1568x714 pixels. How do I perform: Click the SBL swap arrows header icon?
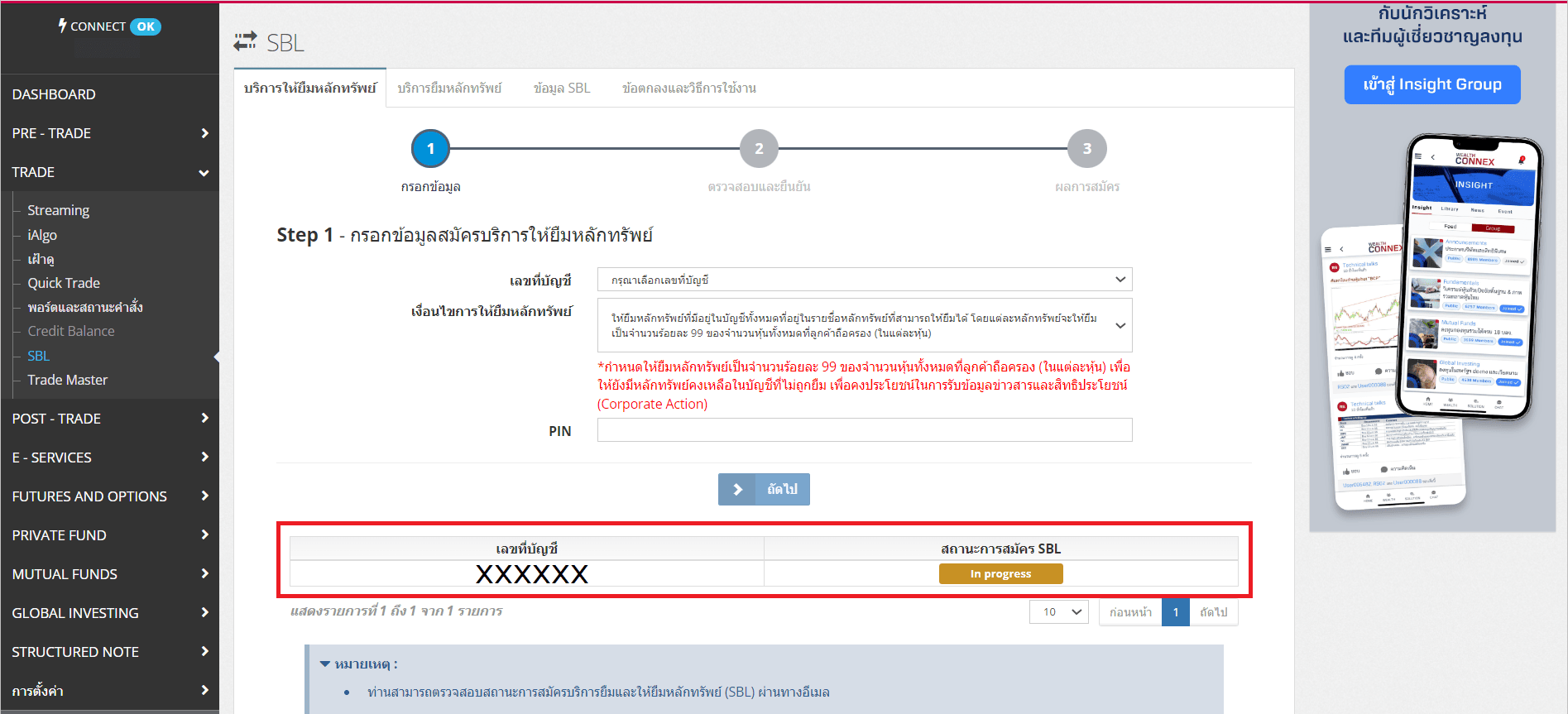[245, 41]
